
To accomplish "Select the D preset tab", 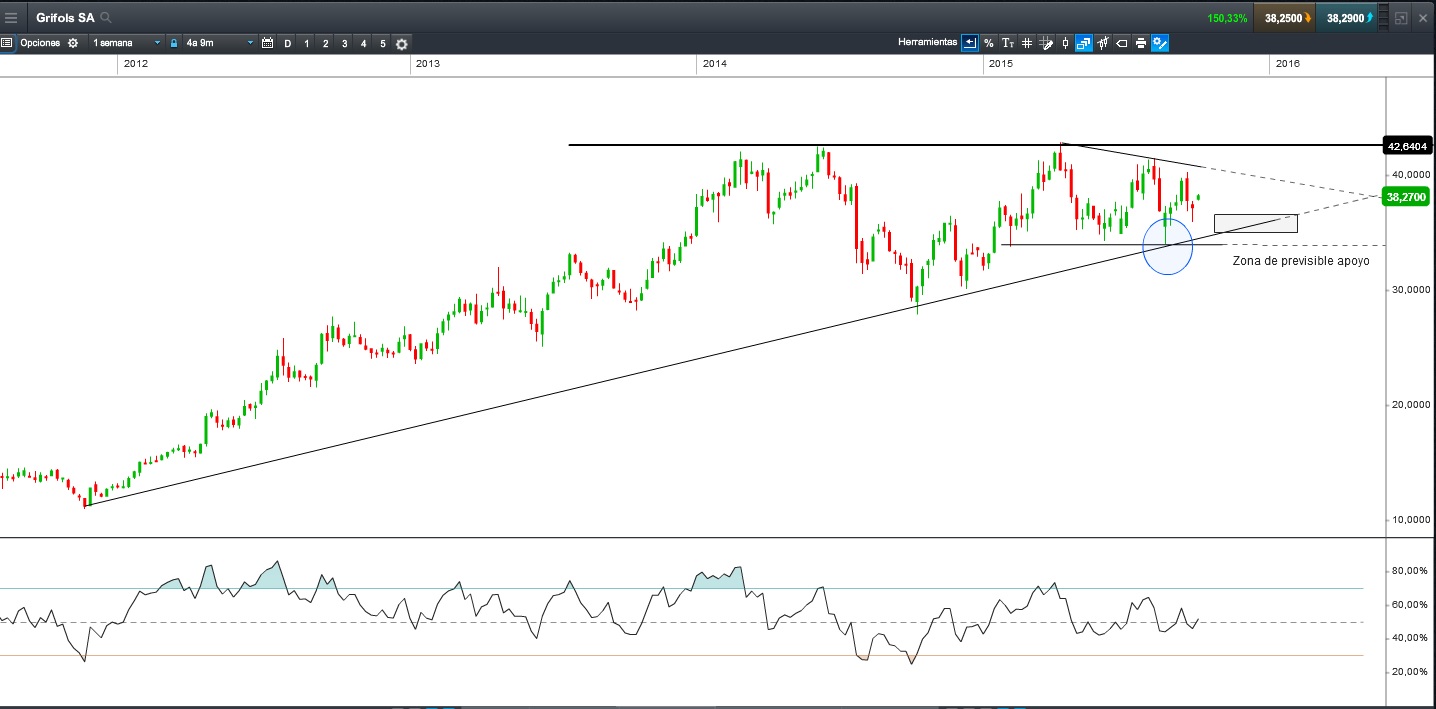I will coord(288,43).
